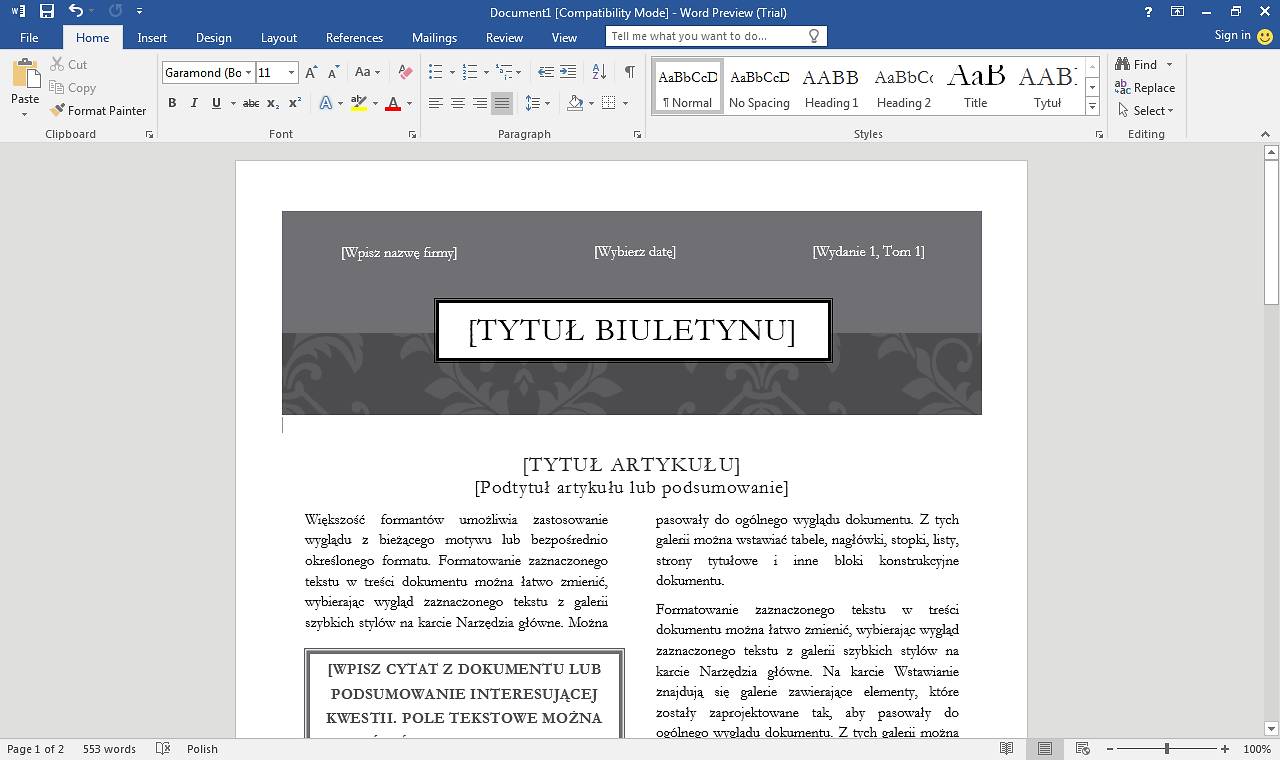Show paragraph formatting marks

(x=629, y=71)
